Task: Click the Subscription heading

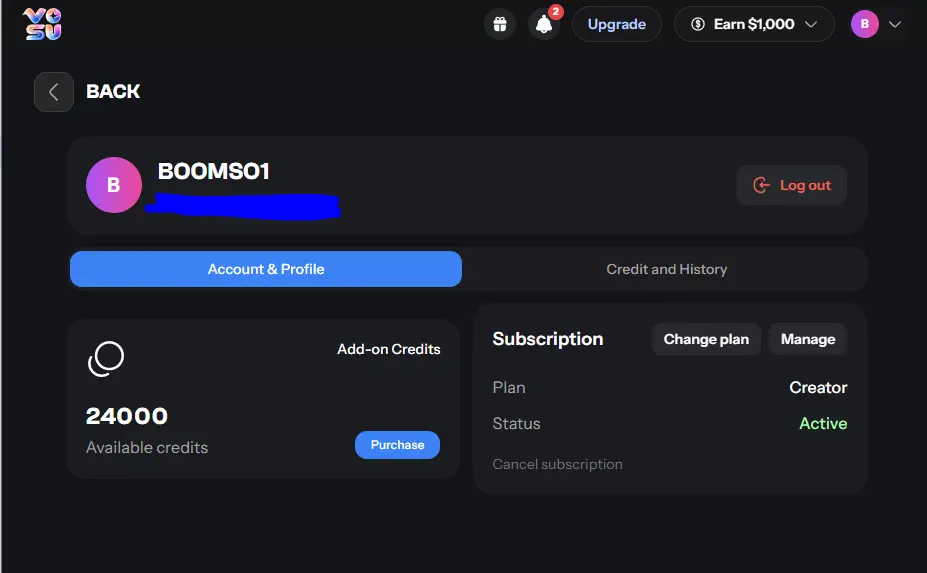Action: point(547,339)
